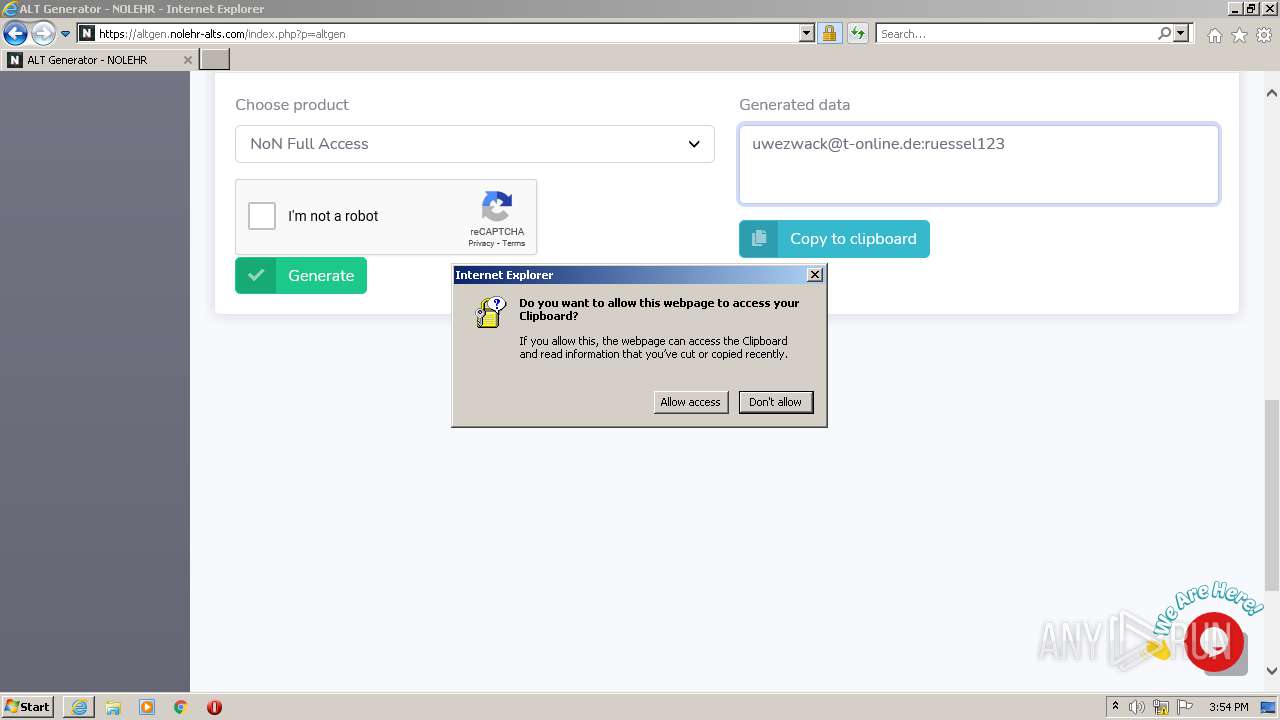Click the Generated data text area
This screenshot has height=720, width=1280.
pyautogui.click(x=979, y=164)
